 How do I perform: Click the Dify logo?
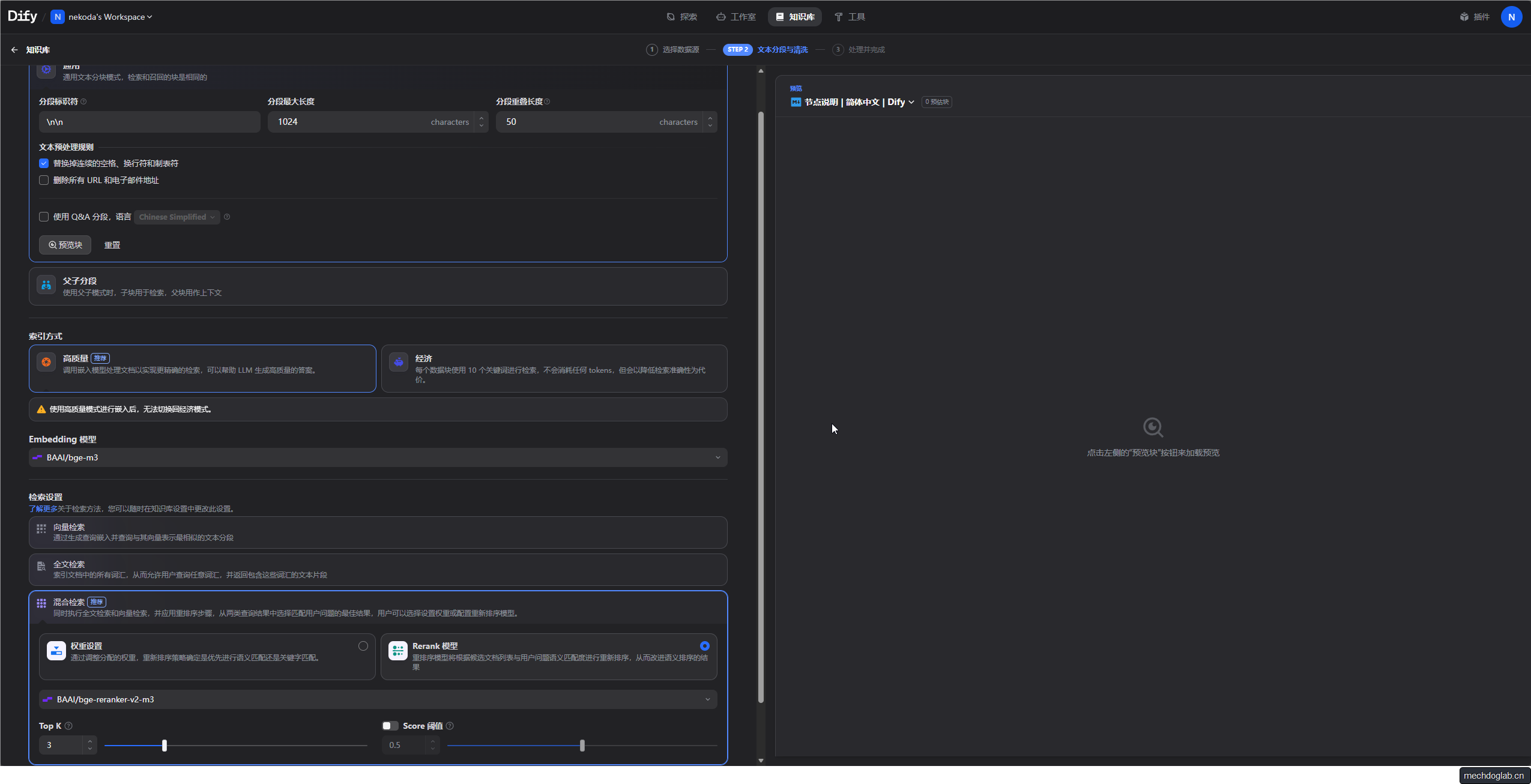[22, 16]
